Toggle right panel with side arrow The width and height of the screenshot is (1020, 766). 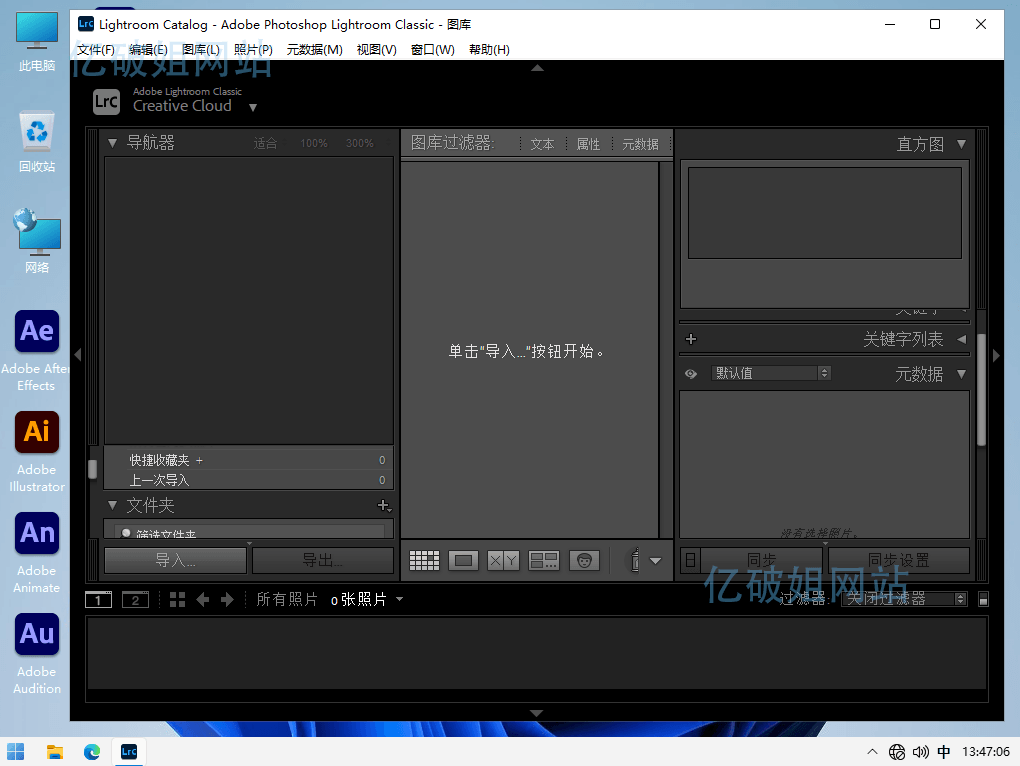click(x=996, y=355)
